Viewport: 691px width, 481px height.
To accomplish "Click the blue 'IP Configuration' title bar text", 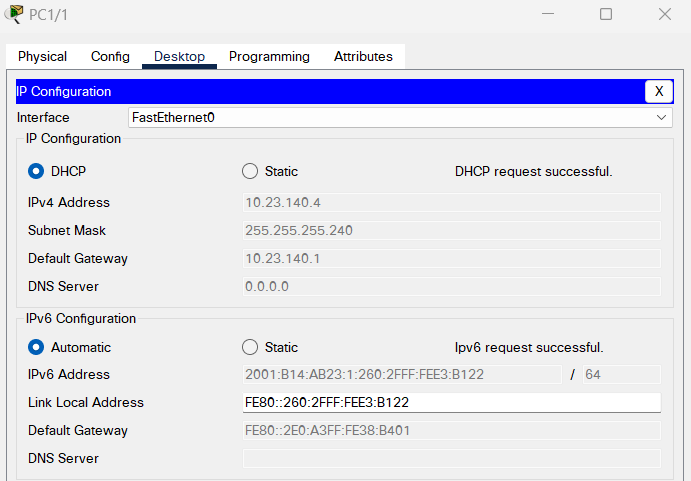I will pos(64,91).
